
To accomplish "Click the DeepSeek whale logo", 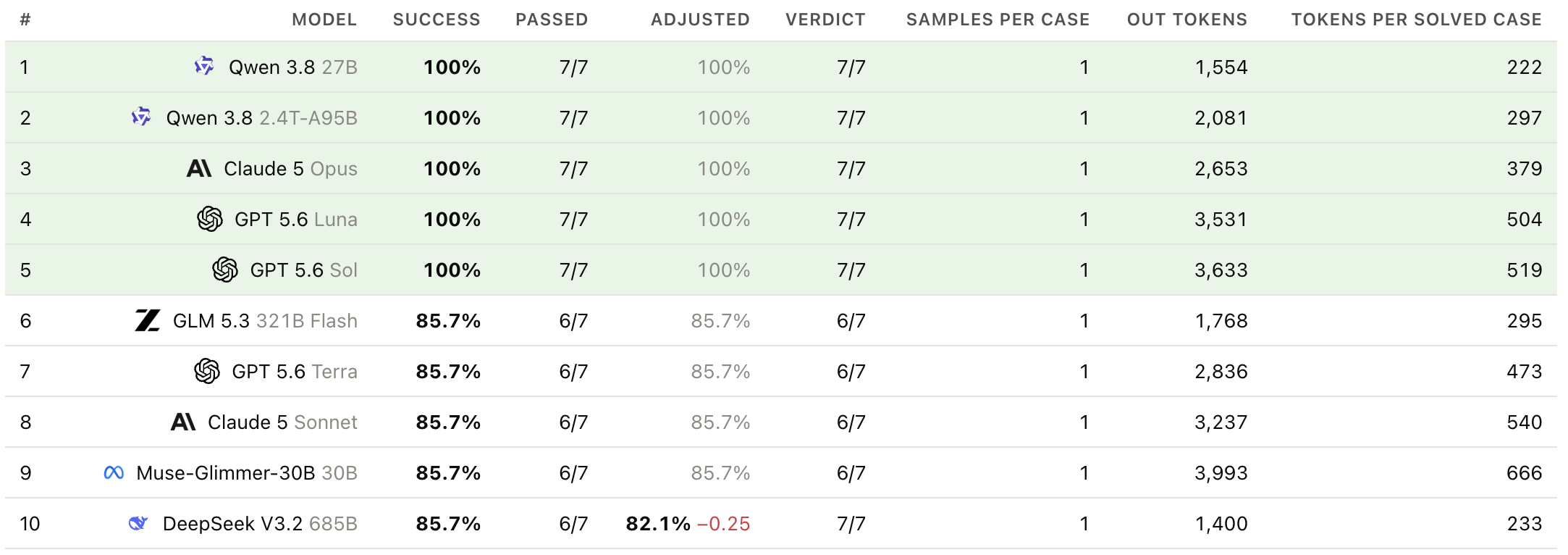I will coord(138,523).
